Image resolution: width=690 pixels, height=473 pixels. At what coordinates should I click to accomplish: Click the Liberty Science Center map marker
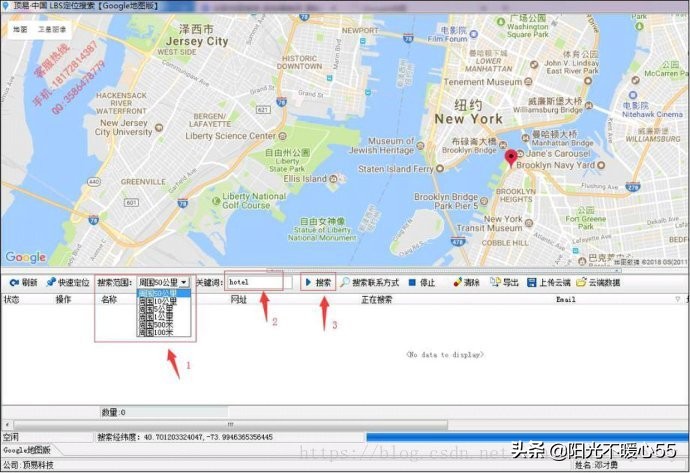click(283, 136)
